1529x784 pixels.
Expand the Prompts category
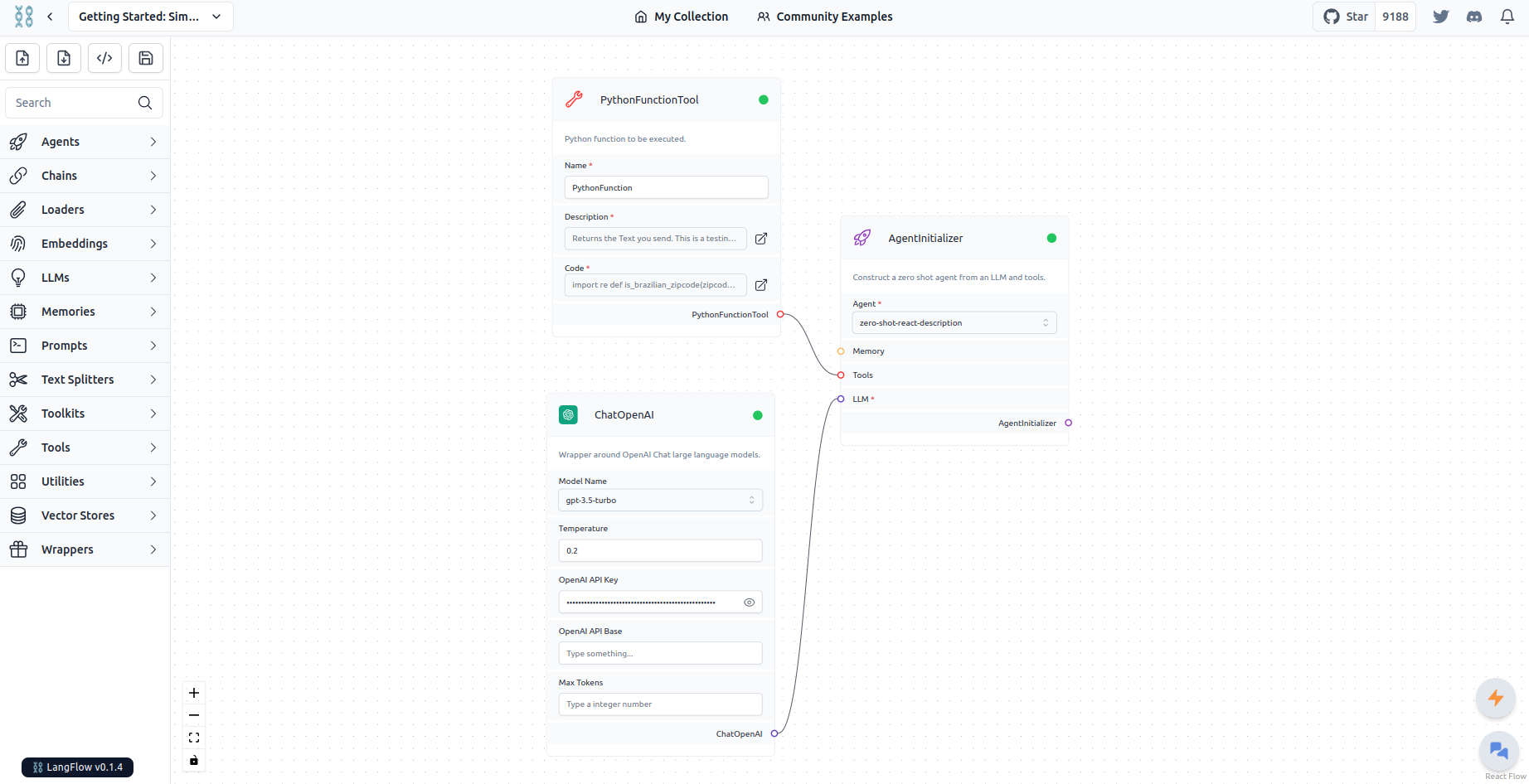[x=85, y=346]
